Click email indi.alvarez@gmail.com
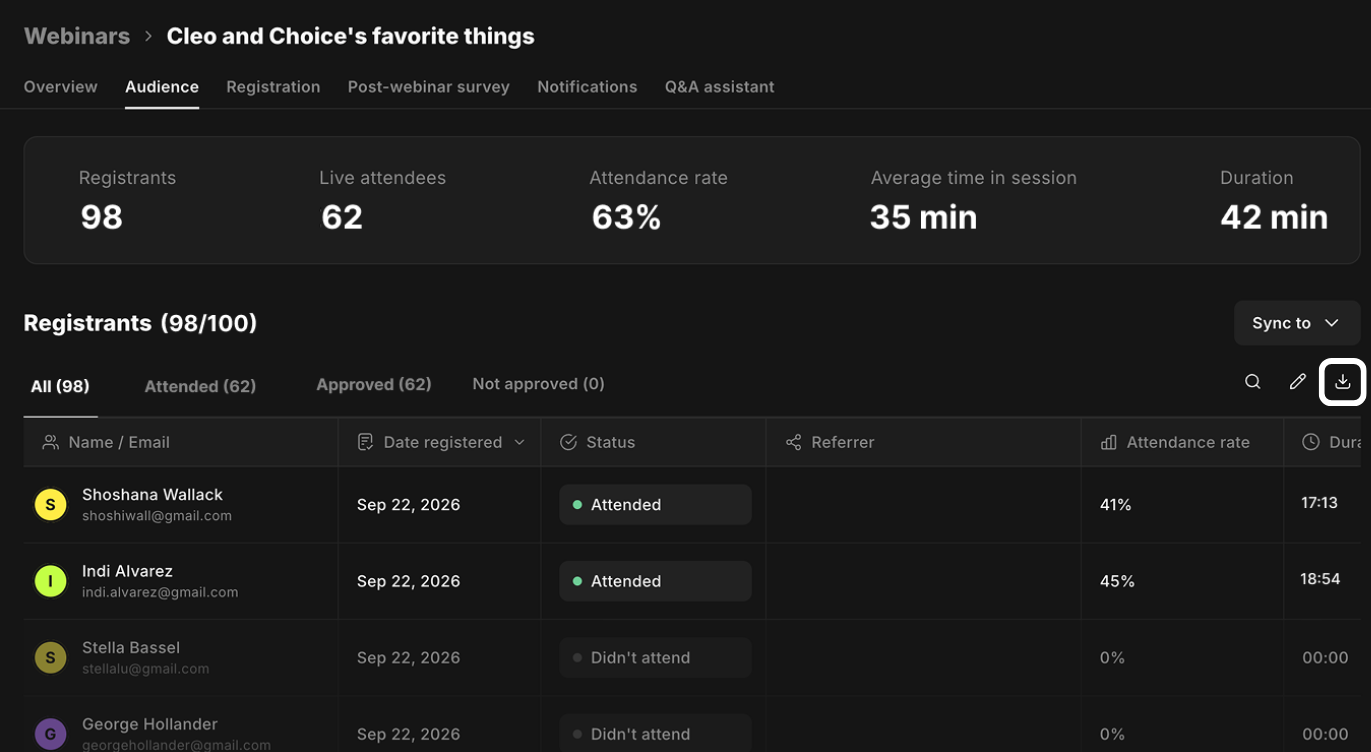The image size is (1371, 752). click(160, 592)
